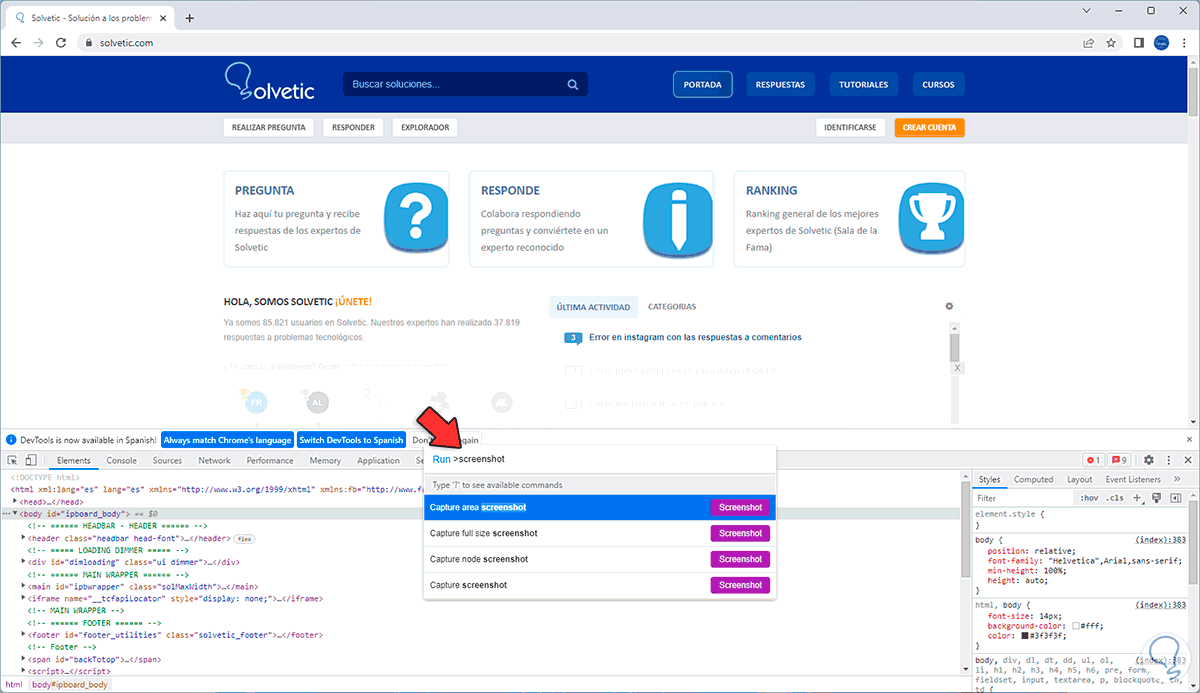Switch to the Sources tab
The image size is (1200, 693).
point(167,460)
